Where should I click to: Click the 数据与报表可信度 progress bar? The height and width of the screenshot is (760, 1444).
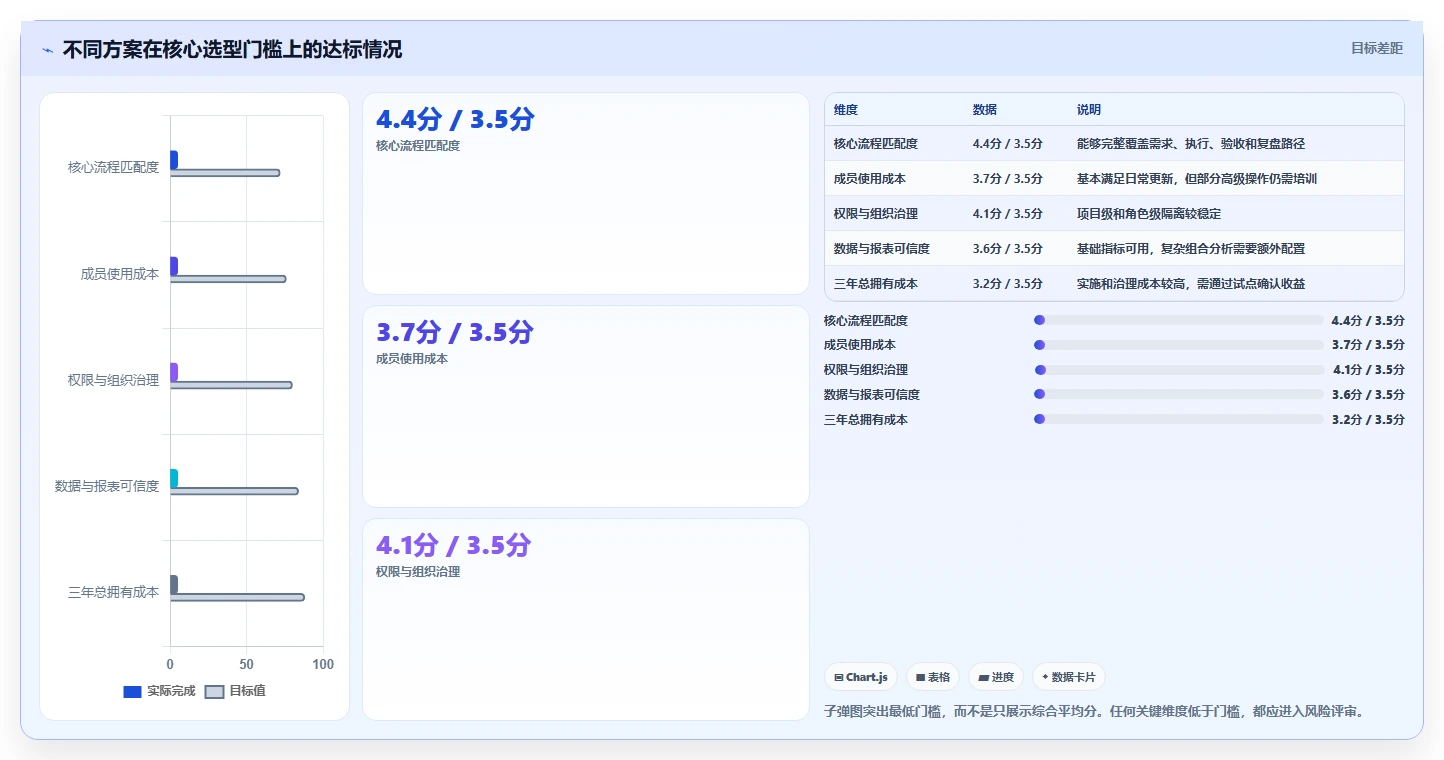1179,395
